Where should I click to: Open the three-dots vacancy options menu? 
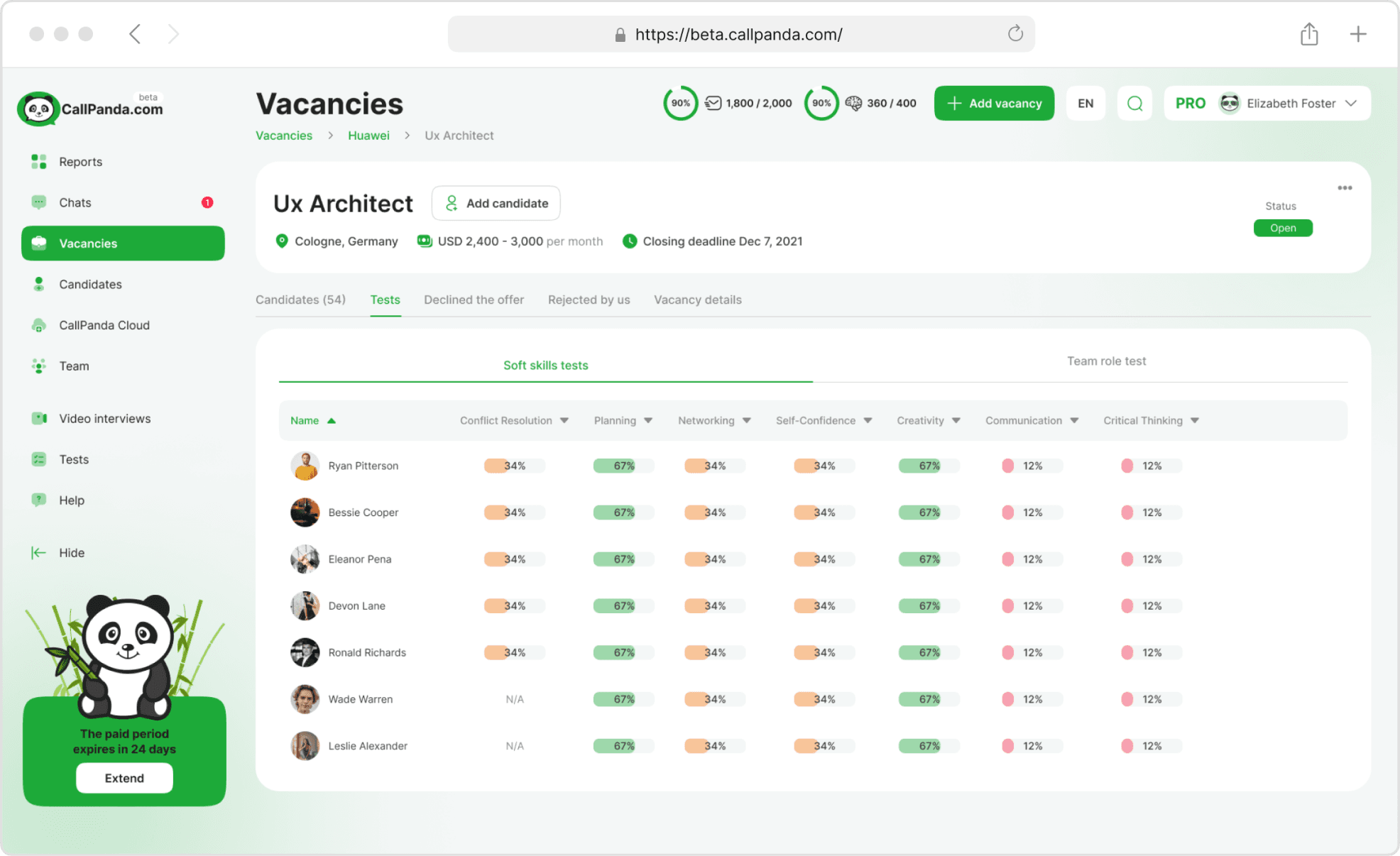pos(1345,188)
